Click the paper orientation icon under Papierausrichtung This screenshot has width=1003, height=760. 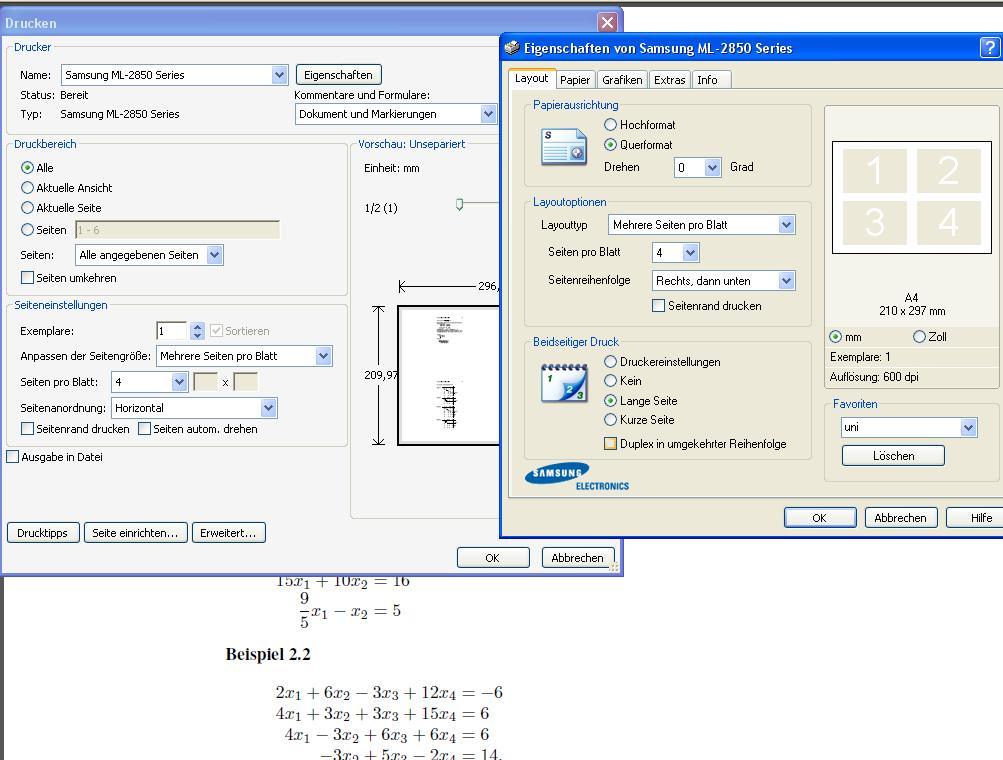pyautogui.click(x=564, y=146)
